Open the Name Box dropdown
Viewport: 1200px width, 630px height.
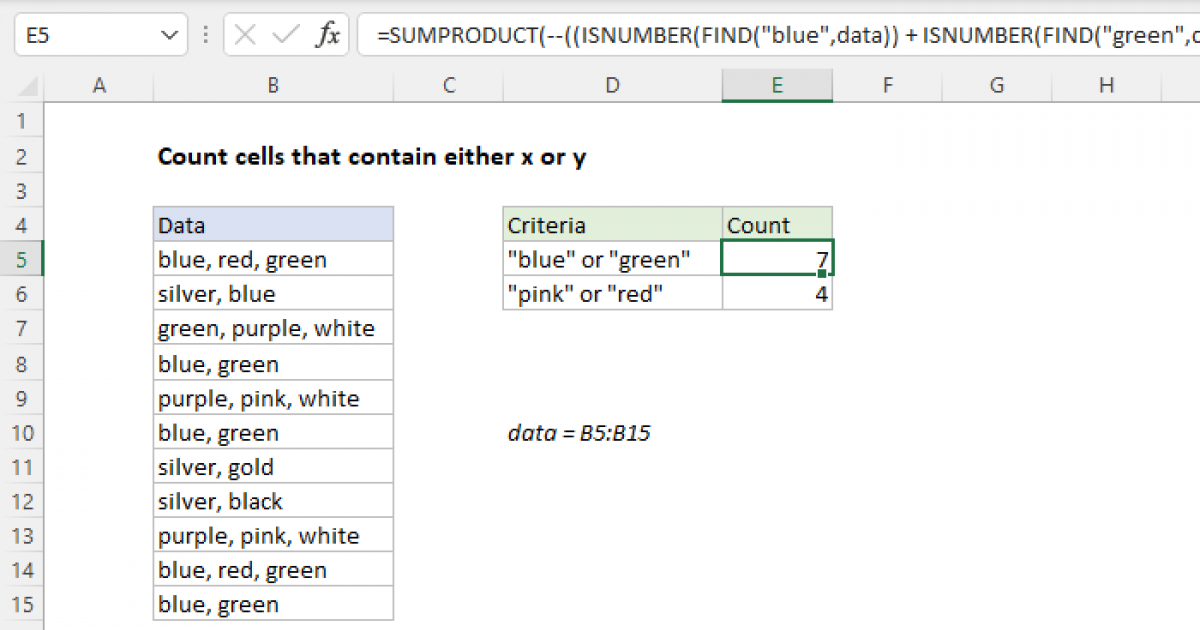[170, 34]
